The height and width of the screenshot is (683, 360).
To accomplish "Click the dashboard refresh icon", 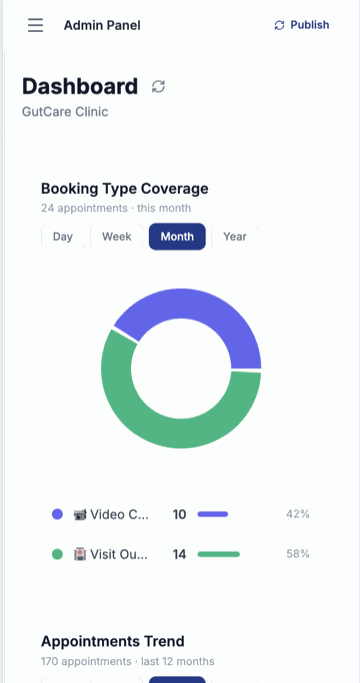I will click(x=158, y=86).
